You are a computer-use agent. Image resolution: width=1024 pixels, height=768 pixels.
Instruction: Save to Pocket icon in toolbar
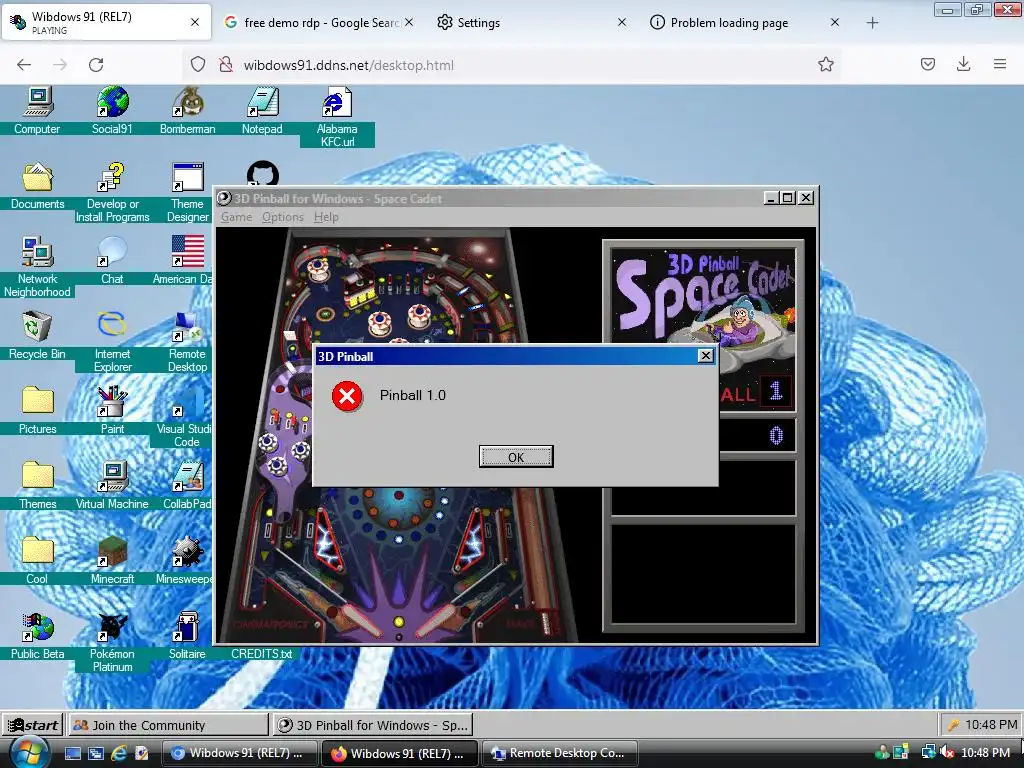(928, 64)
